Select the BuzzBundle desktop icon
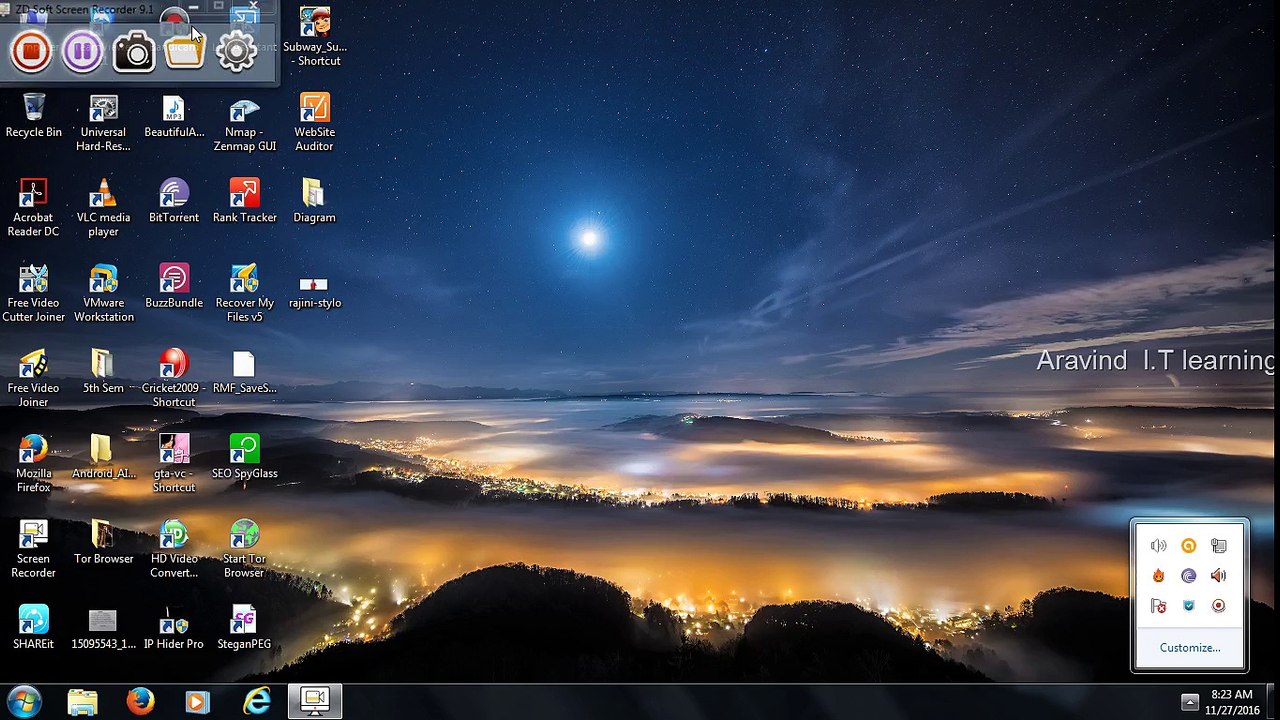Screen dimensions: 1280x720 point(174,287)
